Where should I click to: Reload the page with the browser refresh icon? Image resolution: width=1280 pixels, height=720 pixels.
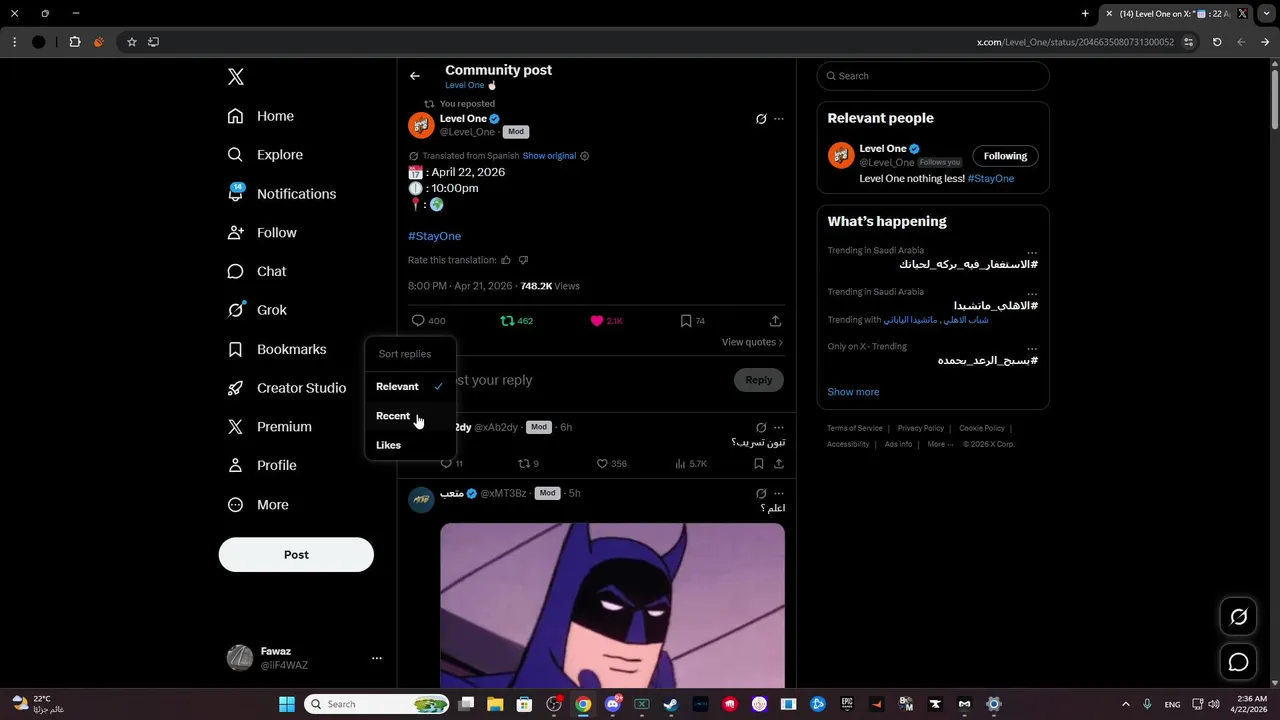(x=1217, y=42)
